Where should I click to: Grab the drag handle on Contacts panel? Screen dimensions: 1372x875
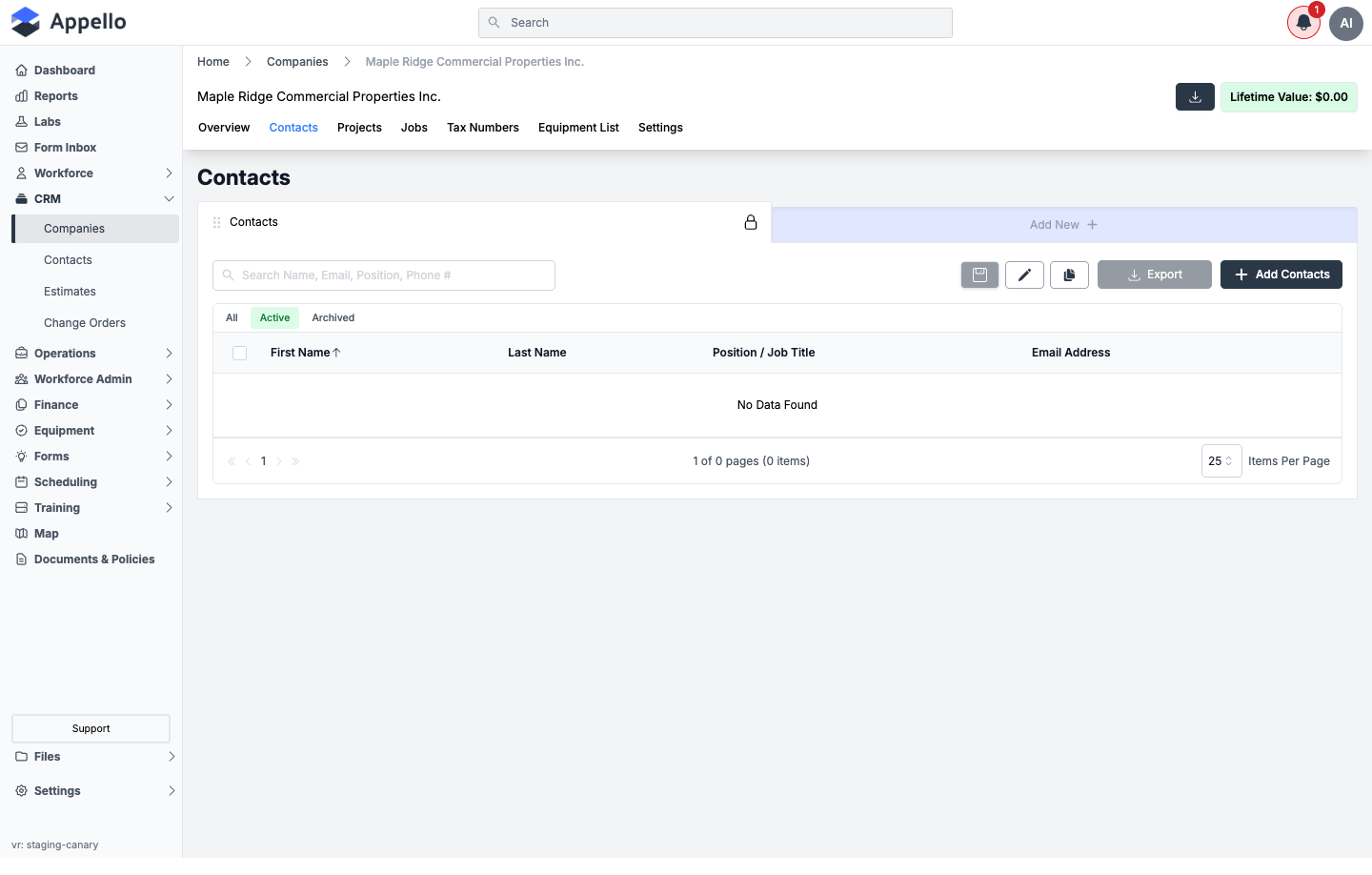[x=216, y=222]
